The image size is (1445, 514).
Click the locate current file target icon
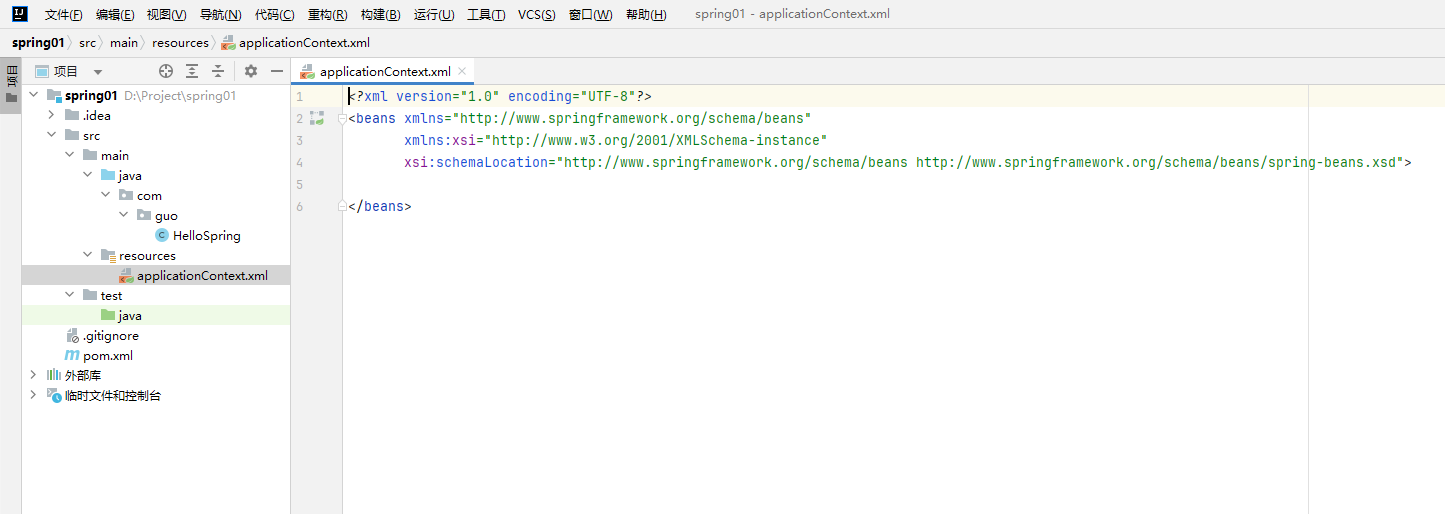coord(166,71)
